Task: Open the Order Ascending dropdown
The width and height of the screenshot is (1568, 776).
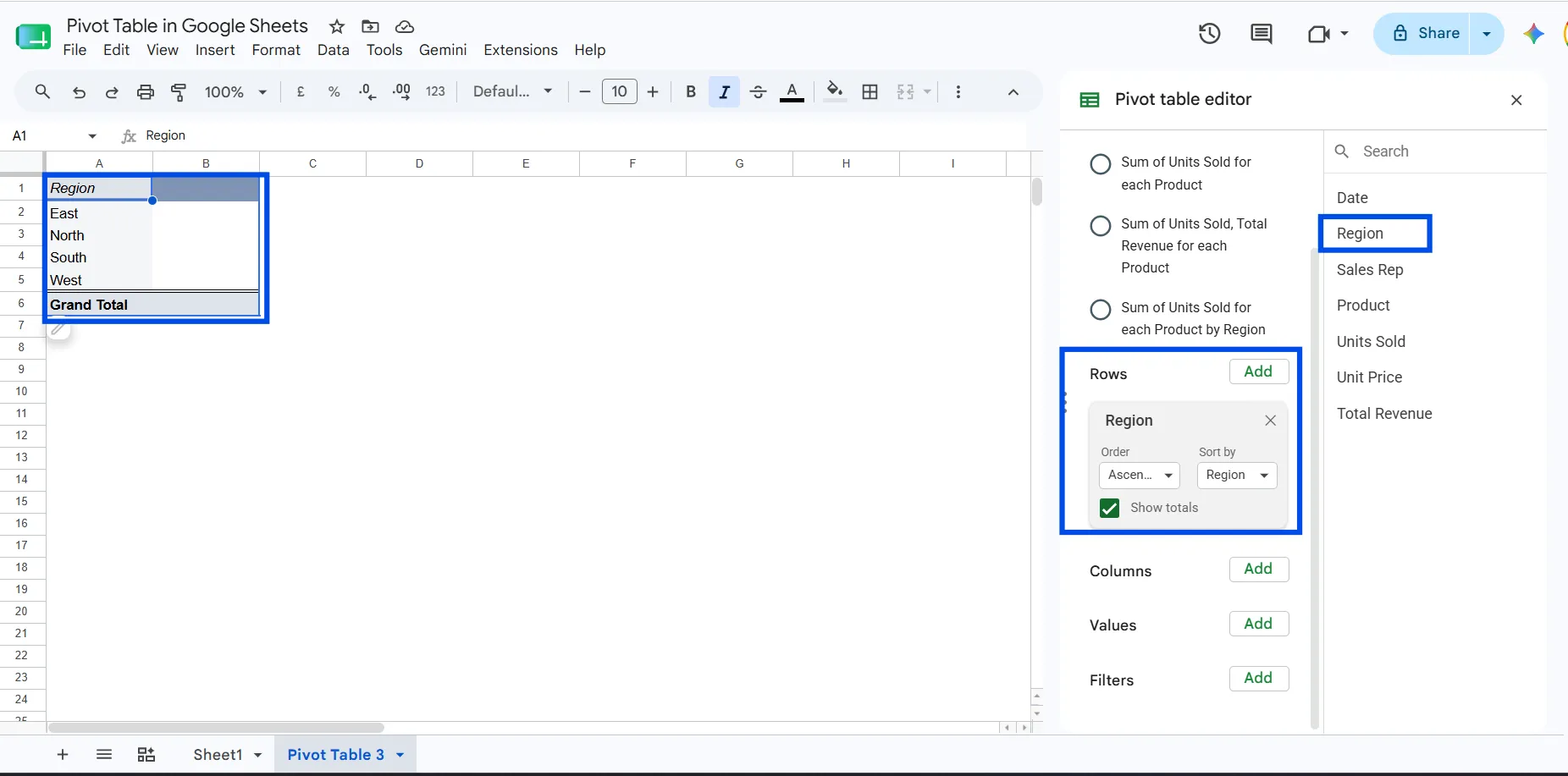Action: [x=1139, y=476]
